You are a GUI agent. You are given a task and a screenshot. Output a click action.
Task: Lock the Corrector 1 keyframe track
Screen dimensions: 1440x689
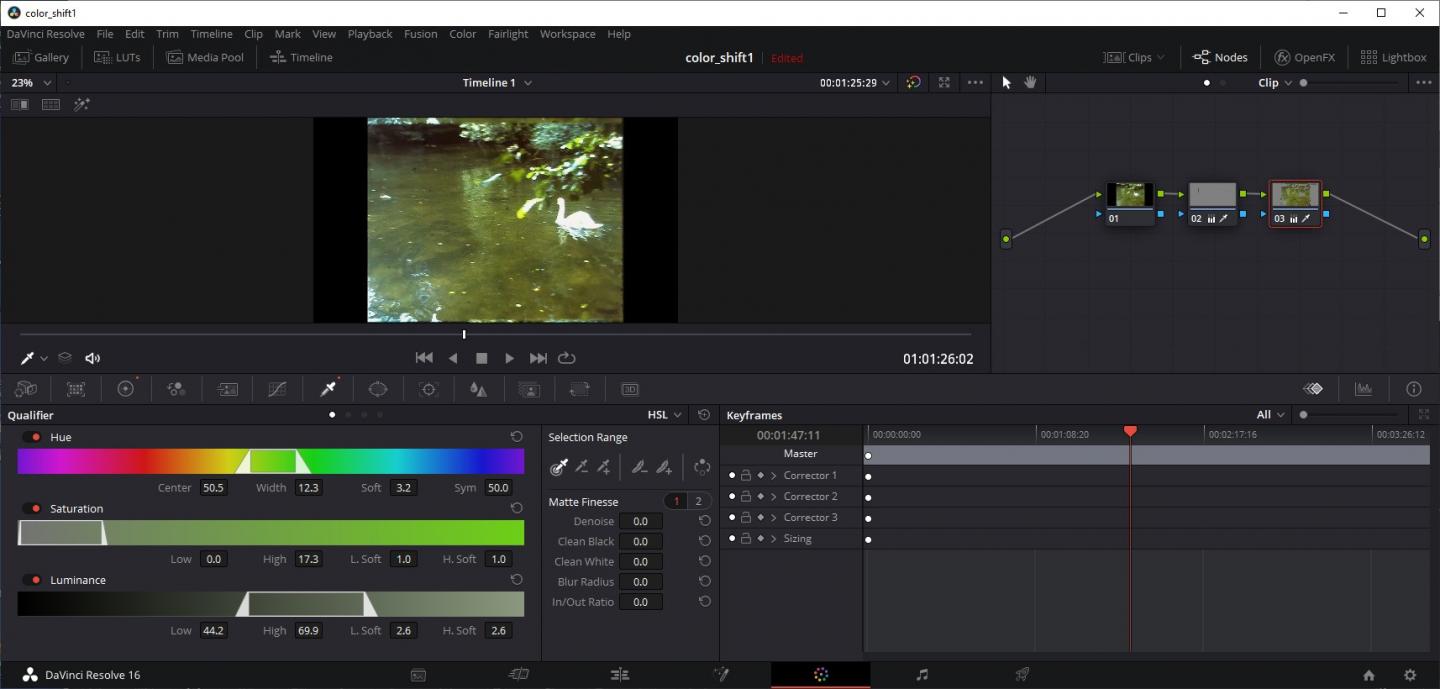pos(746,475)
